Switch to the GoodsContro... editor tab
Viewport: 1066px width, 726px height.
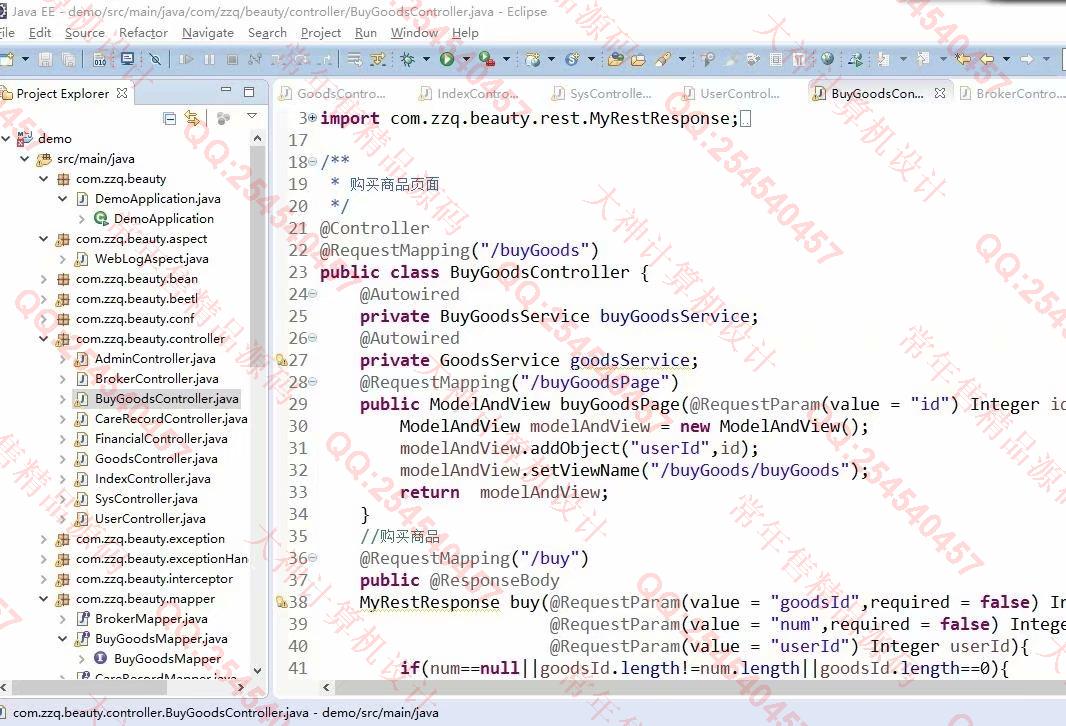click(x=334, y=94)
